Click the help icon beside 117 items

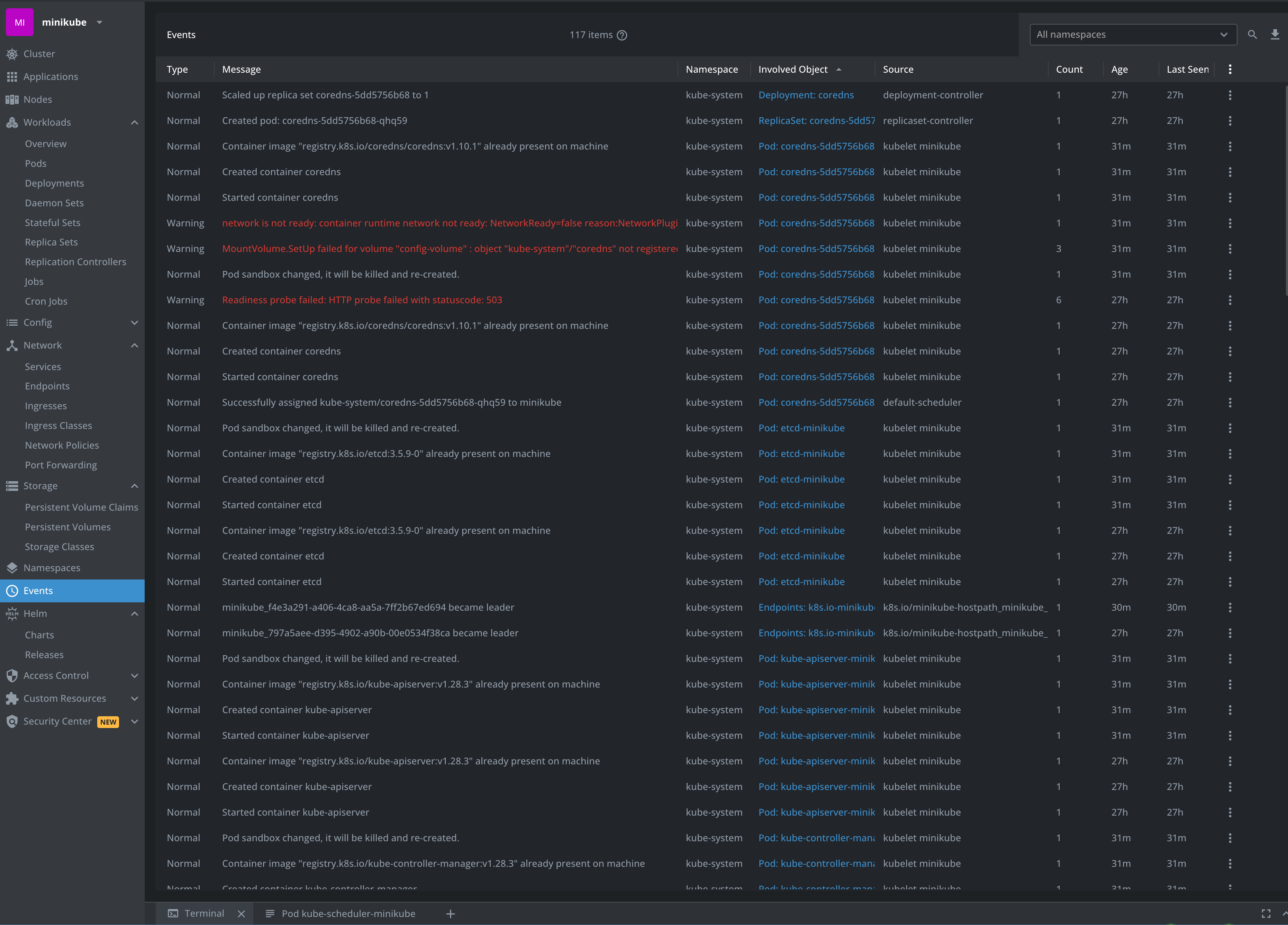pyautogui.click(x=622, y=35)
